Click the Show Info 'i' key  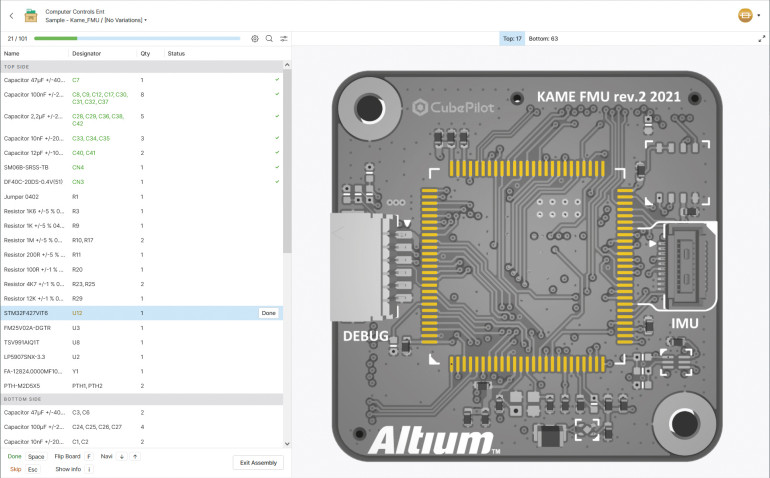(x=89, y=468)
